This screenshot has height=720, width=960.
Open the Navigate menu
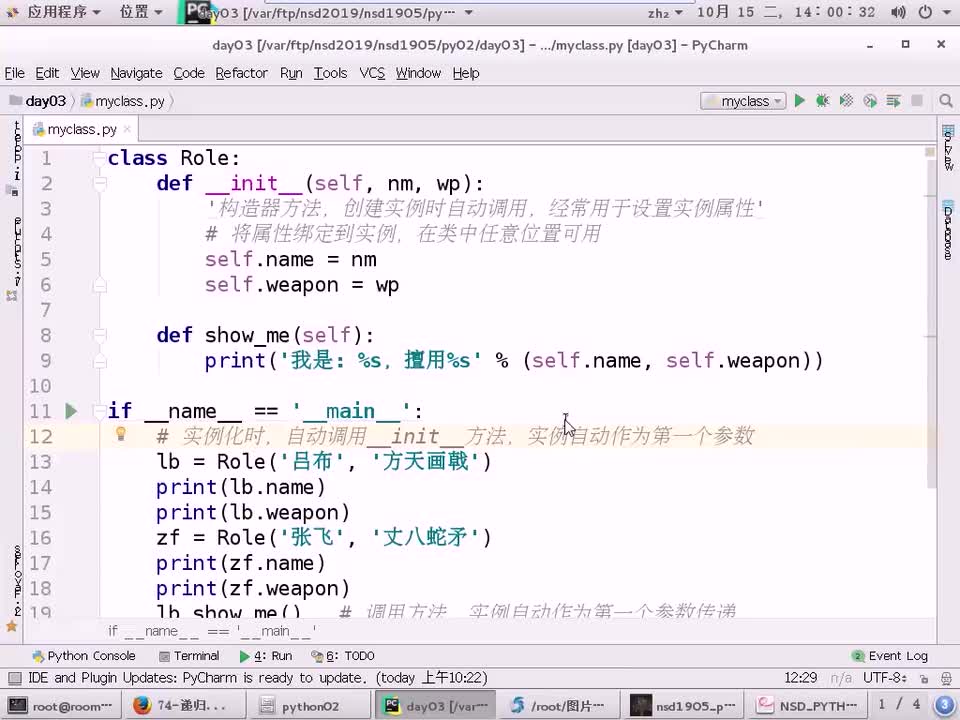(x=136, y=73)
